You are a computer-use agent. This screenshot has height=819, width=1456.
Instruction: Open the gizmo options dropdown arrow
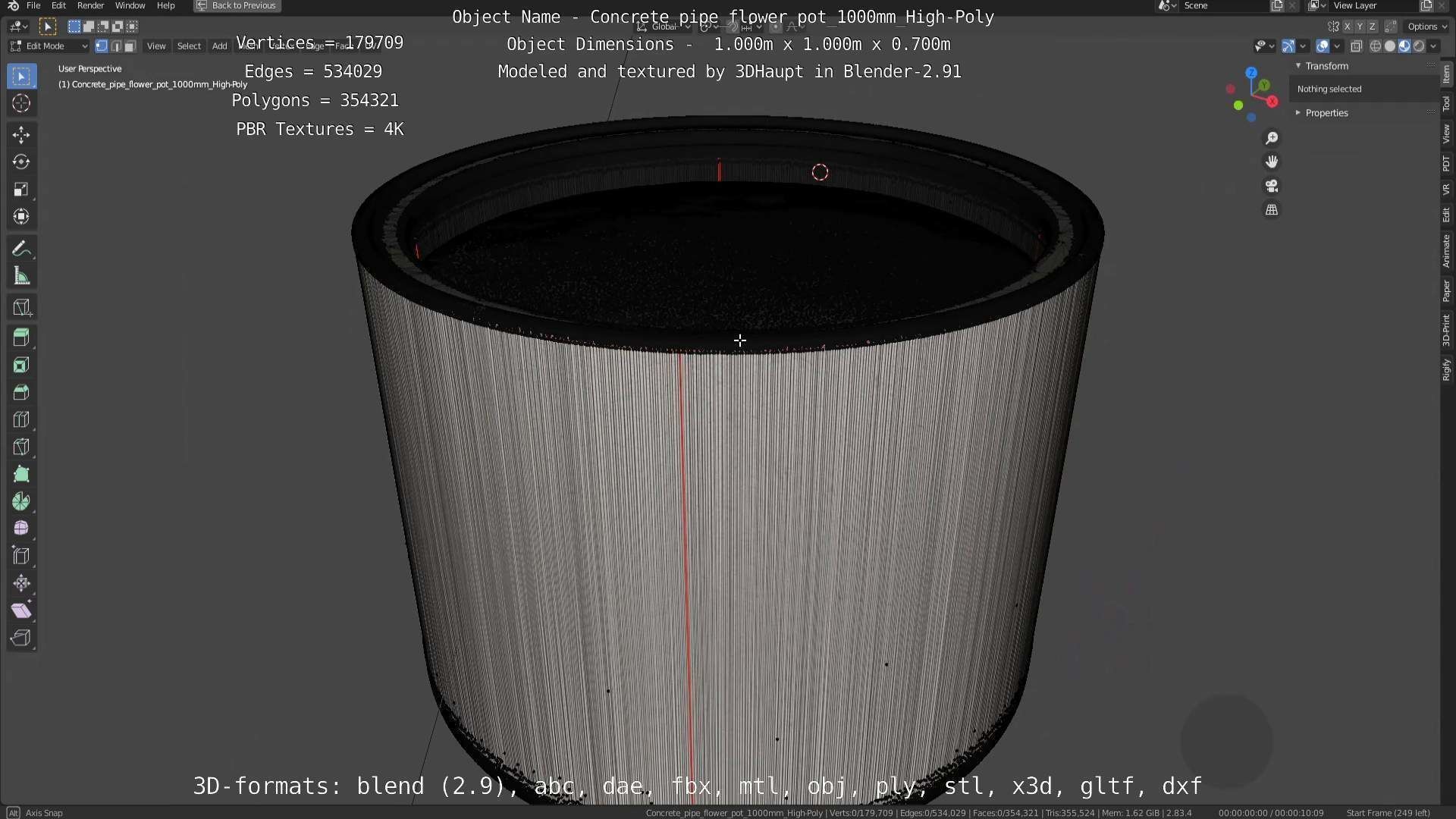[x=1303, y=46]
